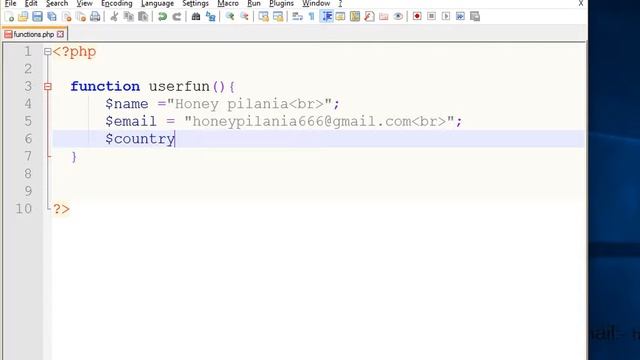Open the Encoding menu

[117, 3]
